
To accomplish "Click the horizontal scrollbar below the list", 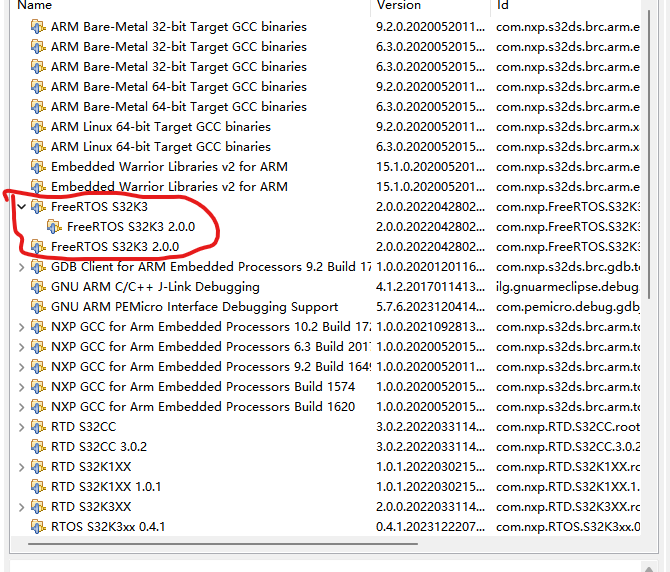I will [223, 544].
